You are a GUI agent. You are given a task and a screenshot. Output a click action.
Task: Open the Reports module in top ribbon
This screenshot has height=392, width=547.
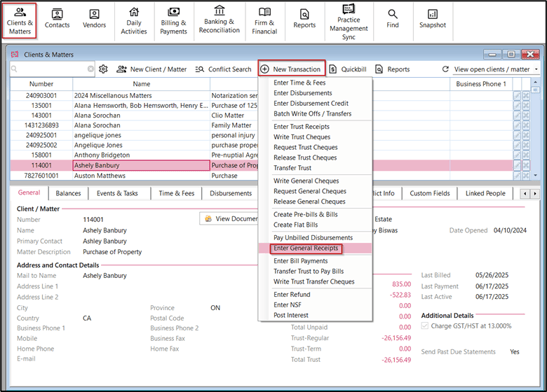pos(305,19)
